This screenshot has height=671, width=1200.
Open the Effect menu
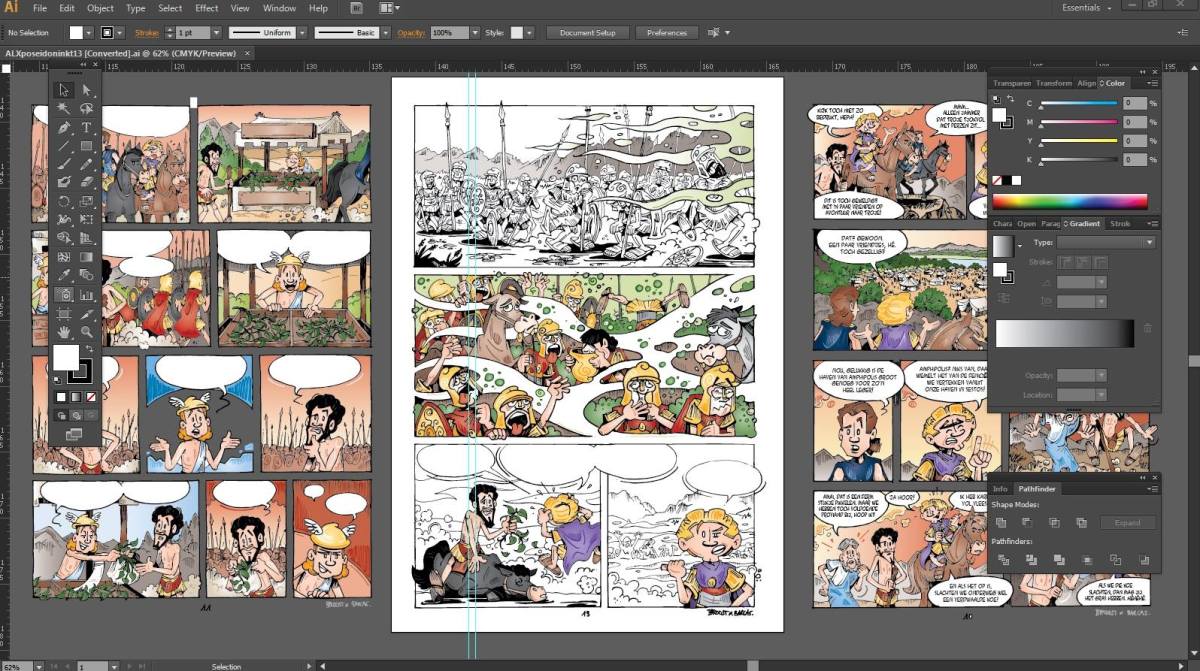click(x=206, y=8)
